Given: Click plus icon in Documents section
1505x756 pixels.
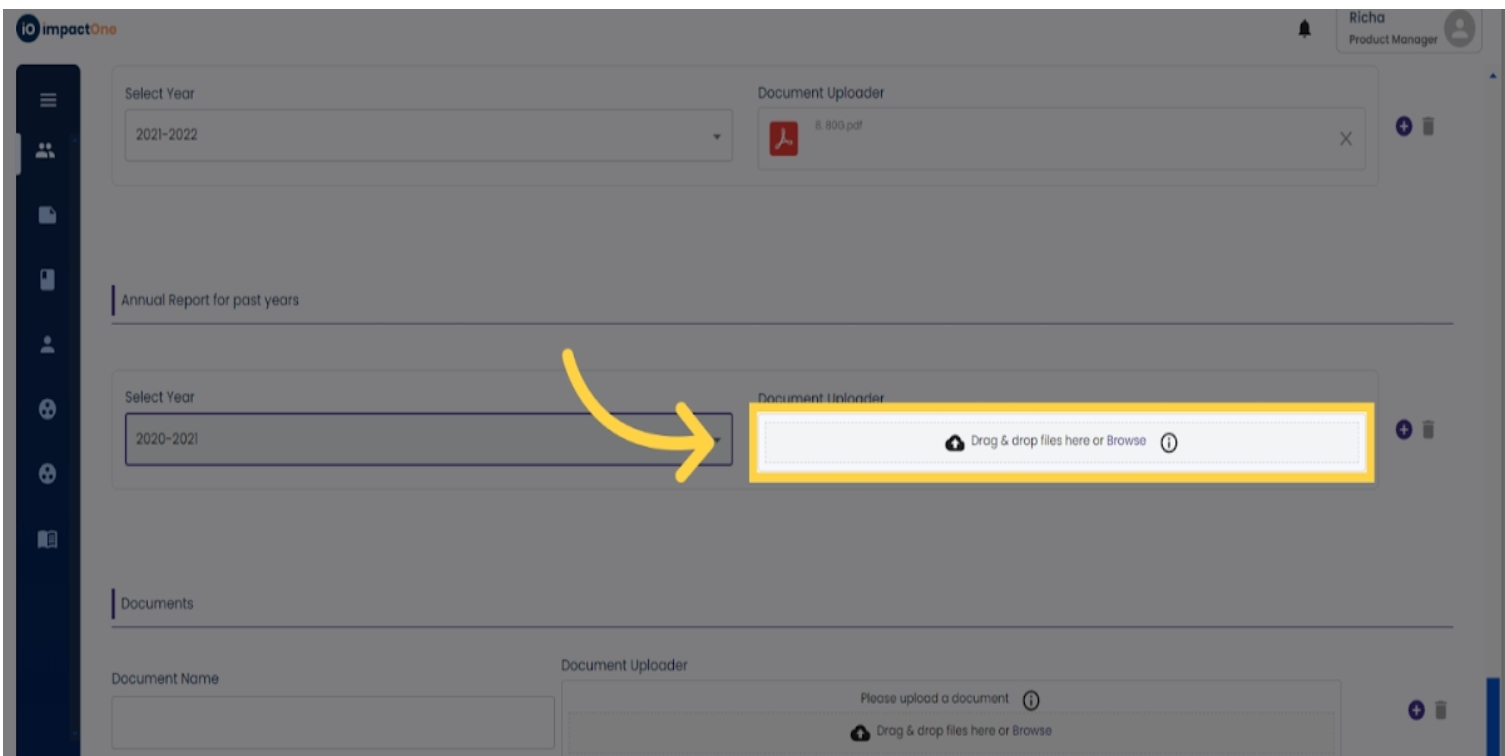Looking at the screenshot, I should pos(1415,710).
